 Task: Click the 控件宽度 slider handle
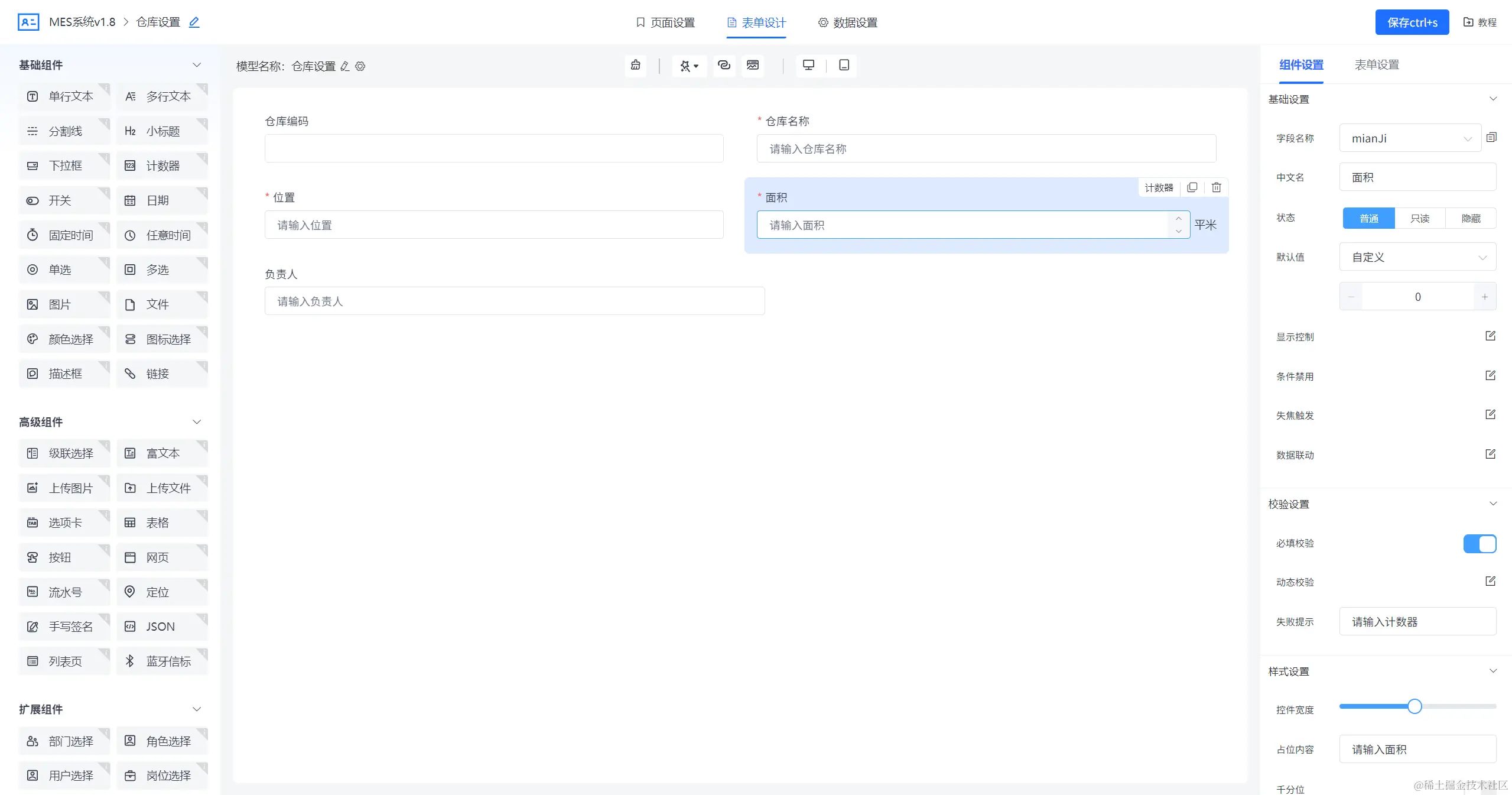[1414, 706]
